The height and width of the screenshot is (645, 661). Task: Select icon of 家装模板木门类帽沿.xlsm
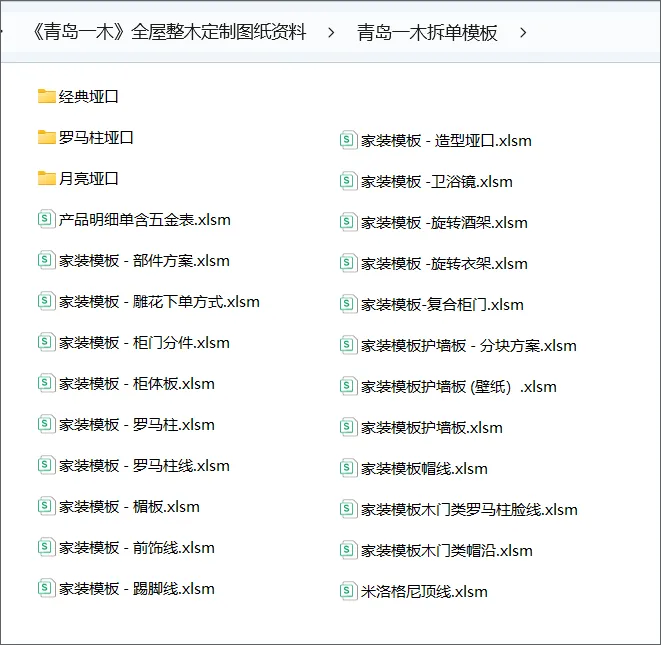[x=348, y=550]
